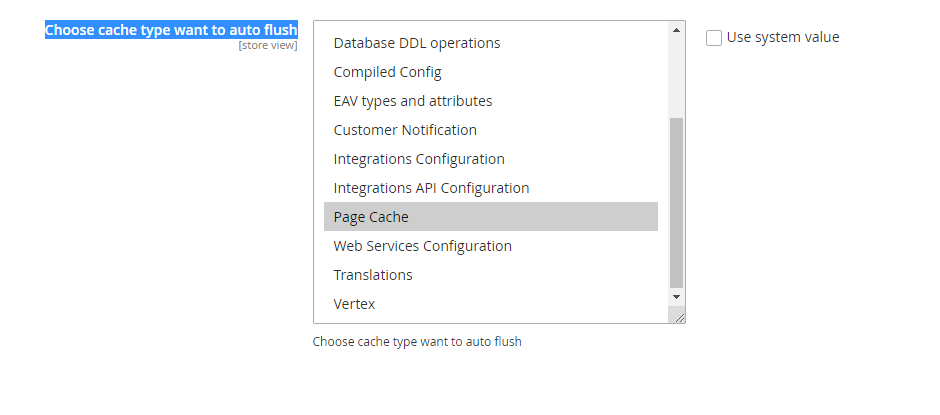Screen dimensions: 940x415
Task: Select EAV types and attributes option
Action: coord(413,101)
